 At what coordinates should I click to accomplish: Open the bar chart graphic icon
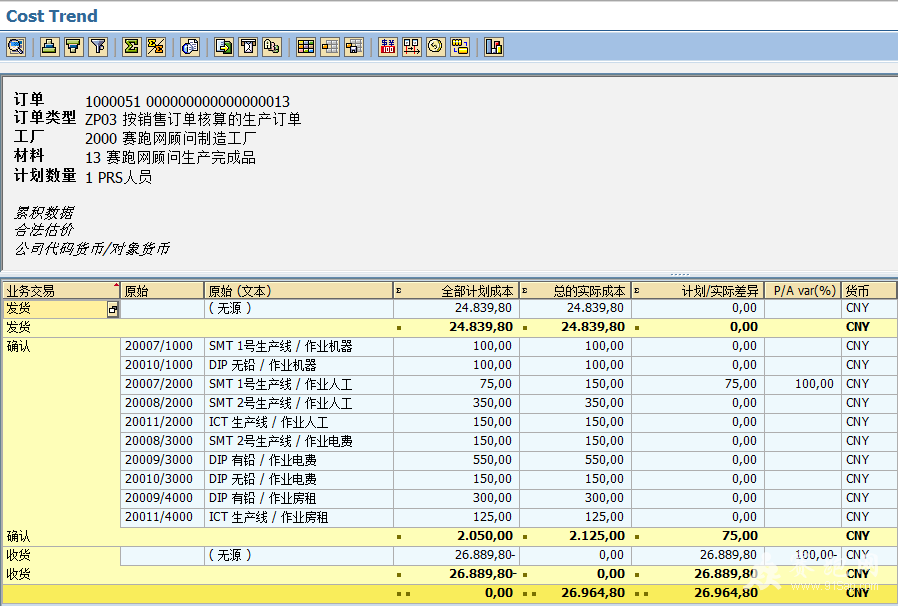point(494,46)
